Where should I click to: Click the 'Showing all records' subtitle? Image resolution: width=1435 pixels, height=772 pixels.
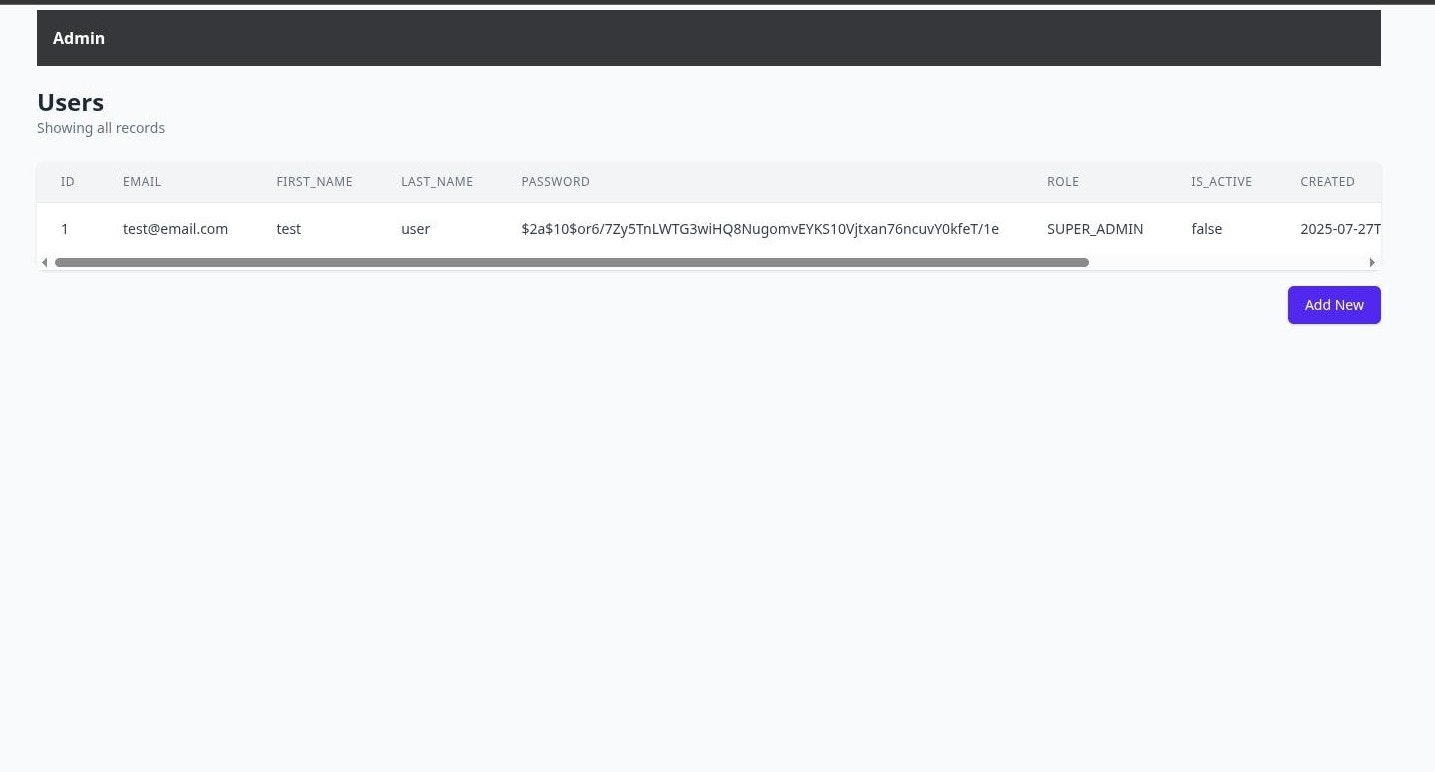pyautogui.click(x=101, y=128)
